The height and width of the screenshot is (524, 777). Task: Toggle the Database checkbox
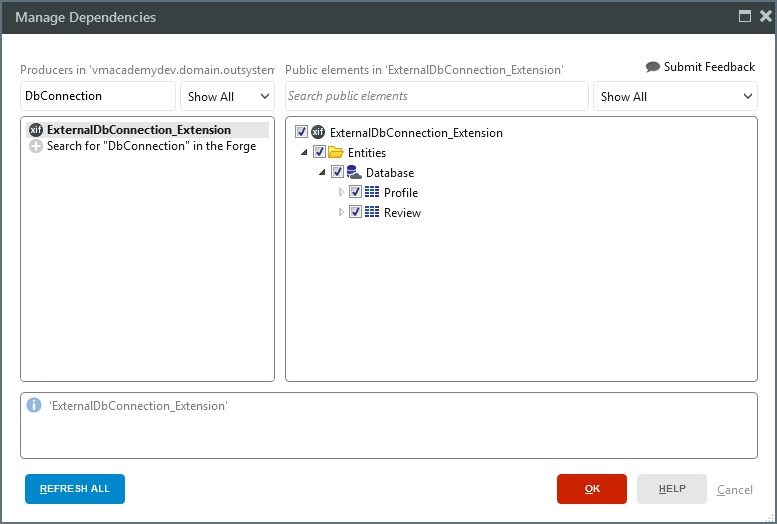pyautogui.click(x=337, y=172)
